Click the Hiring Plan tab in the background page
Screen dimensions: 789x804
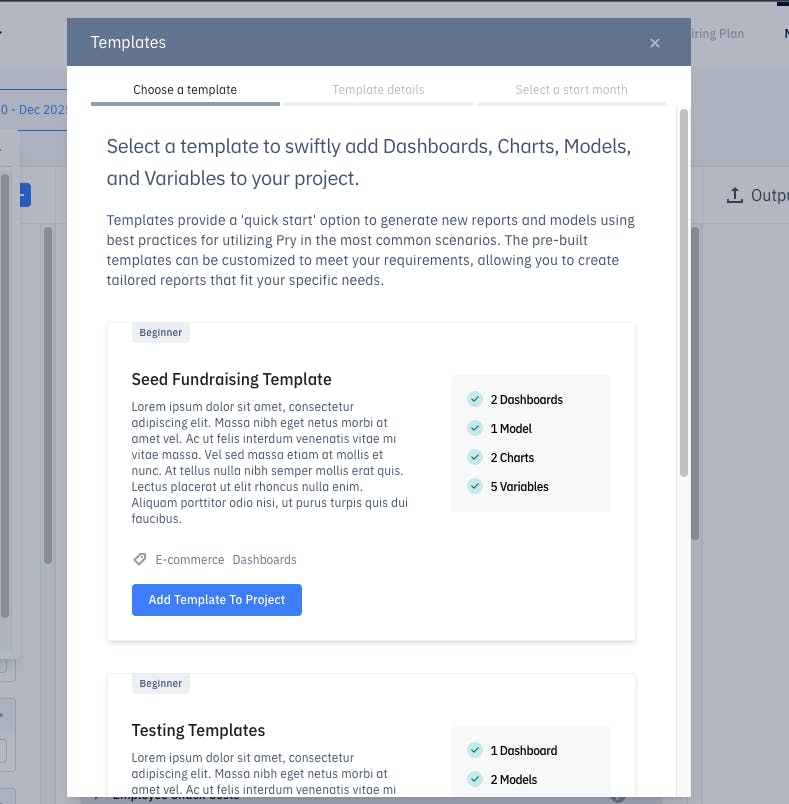click(716, 34)
